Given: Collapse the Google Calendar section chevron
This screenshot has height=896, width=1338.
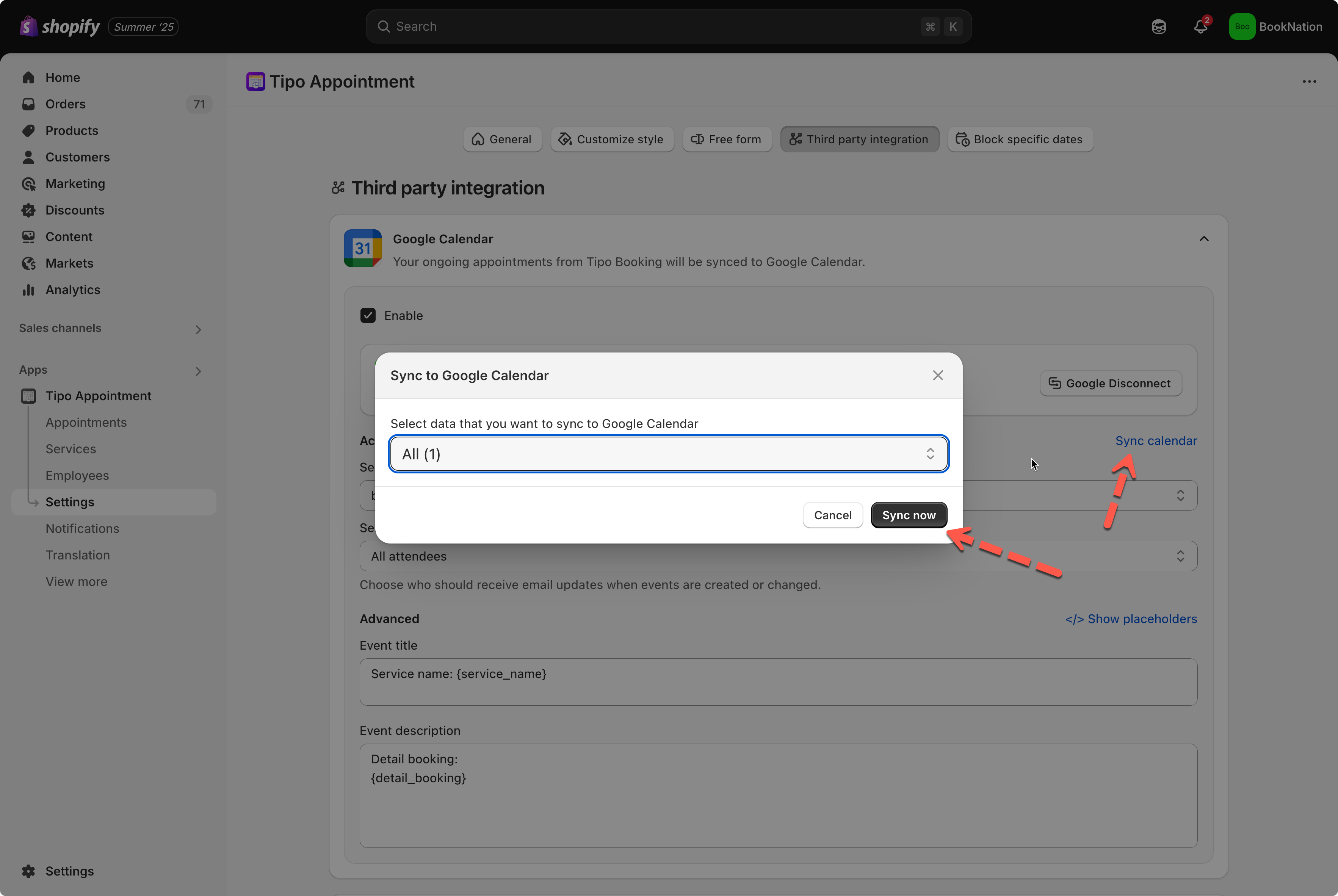Looking at the screenshot, I should pos(1204,239).
